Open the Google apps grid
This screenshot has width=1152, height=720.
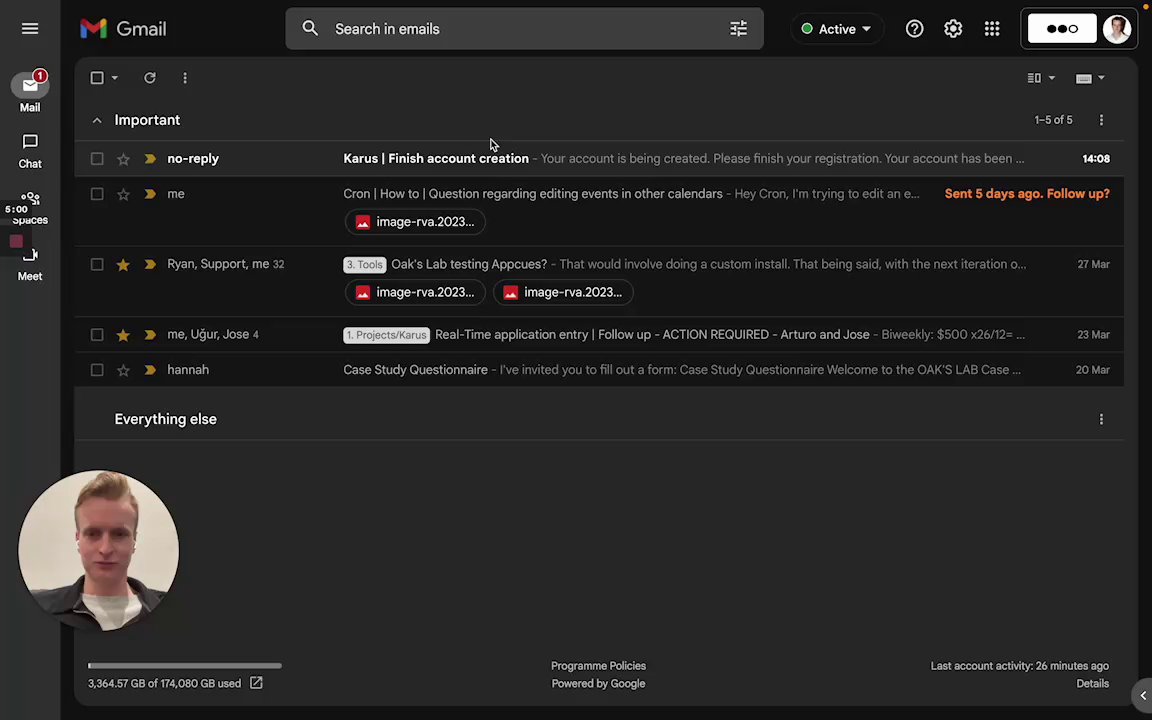(x=992, y=29)
